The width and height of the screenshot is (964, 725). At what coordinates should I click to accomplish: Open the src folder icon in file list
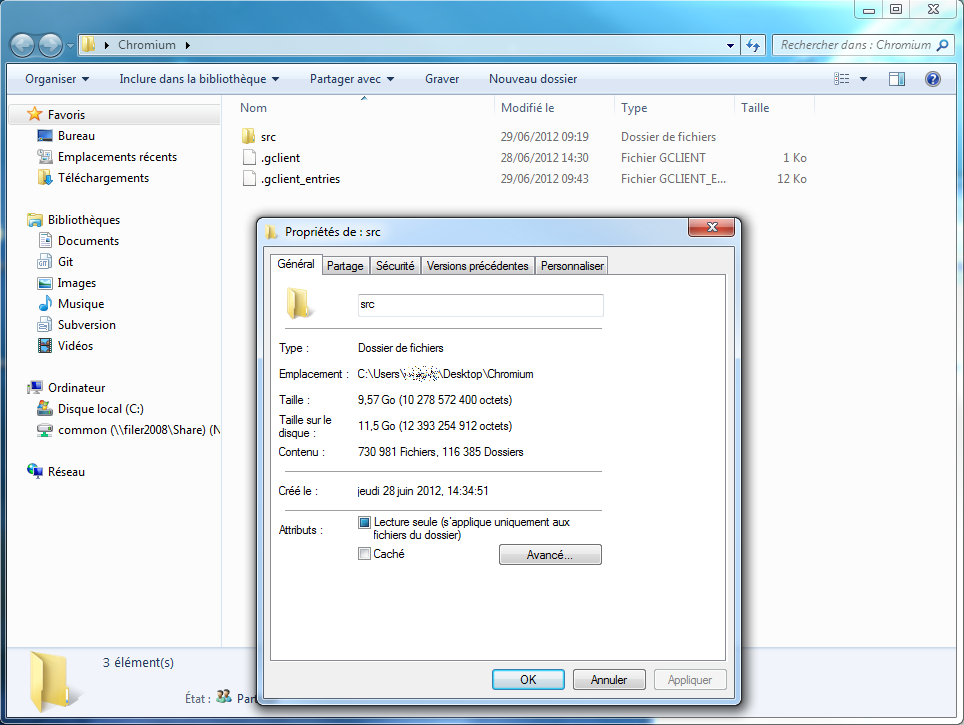click(249, 137)
